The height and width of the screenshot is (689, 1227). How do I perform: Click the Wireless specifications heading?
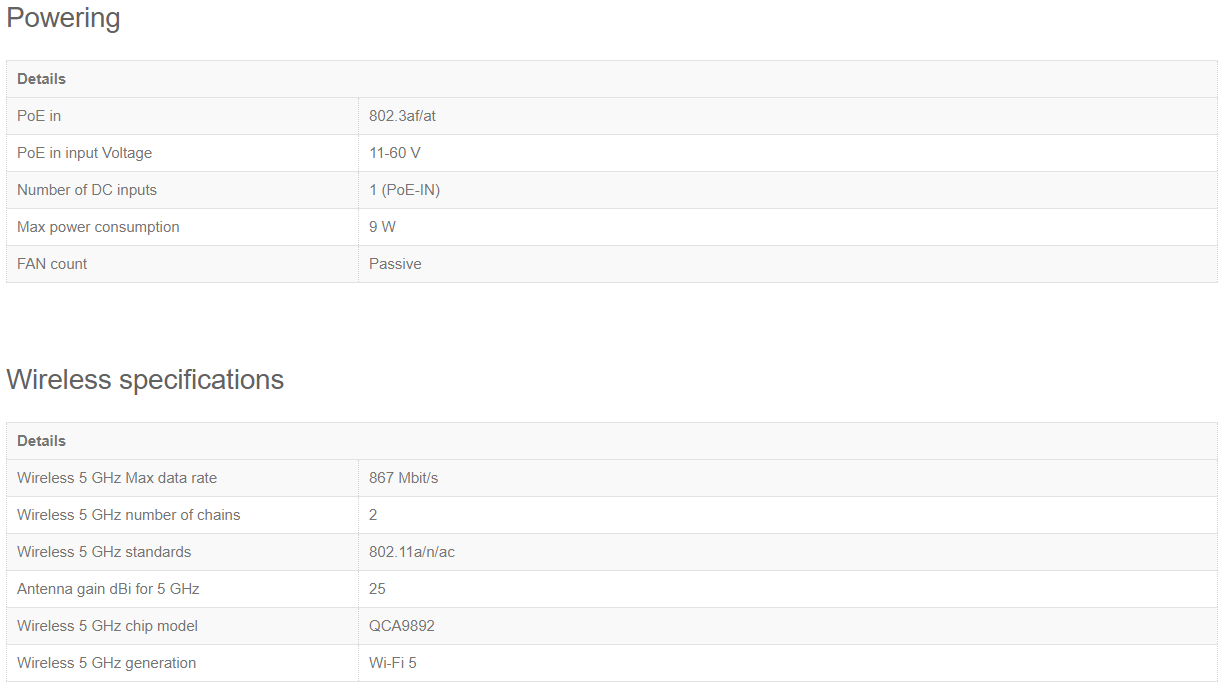point(145,380)
